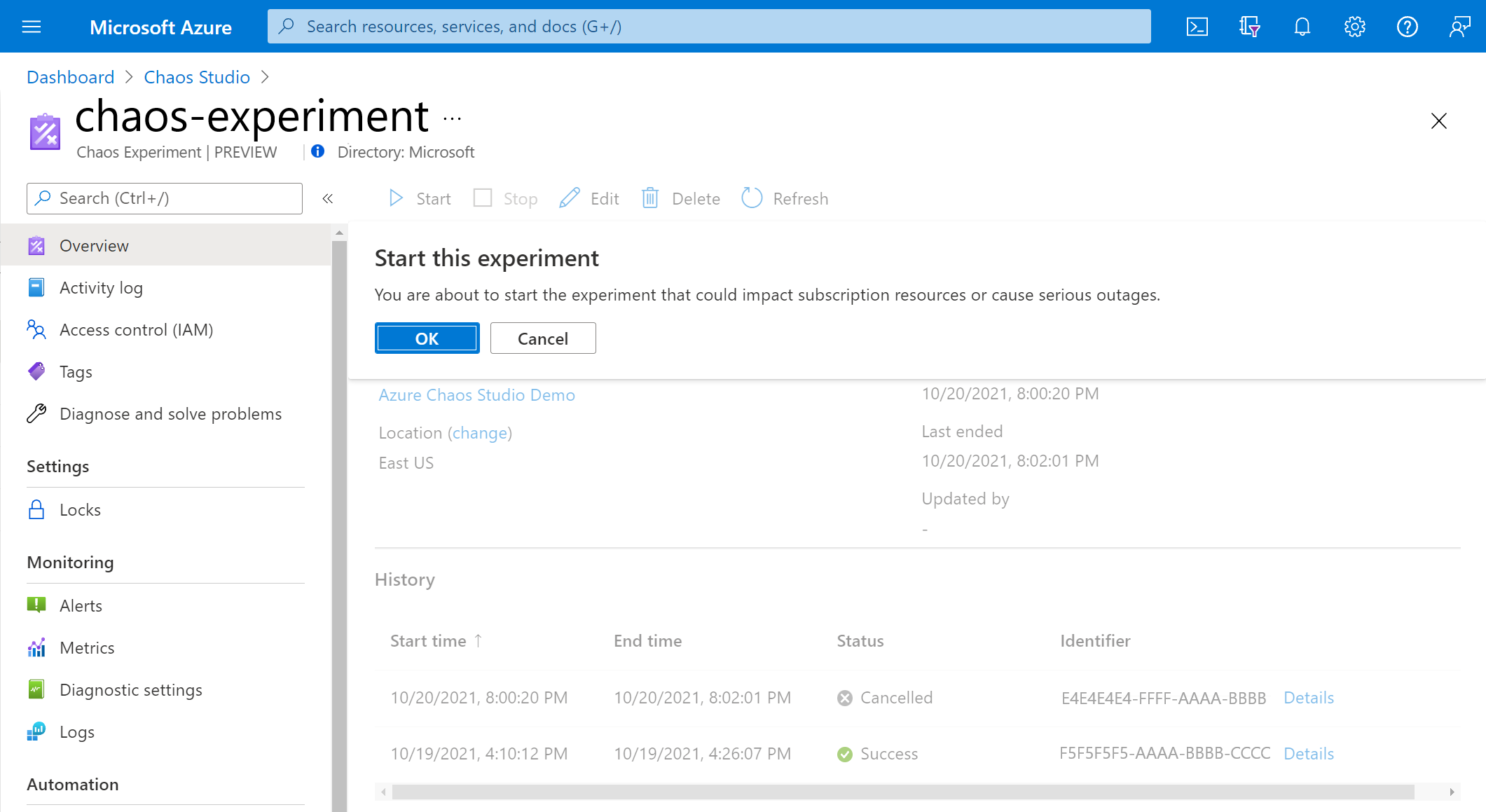
Task: Click the Azure Chaos Studio Demo link
Action: pyautogui.click(x=475, y=393)
